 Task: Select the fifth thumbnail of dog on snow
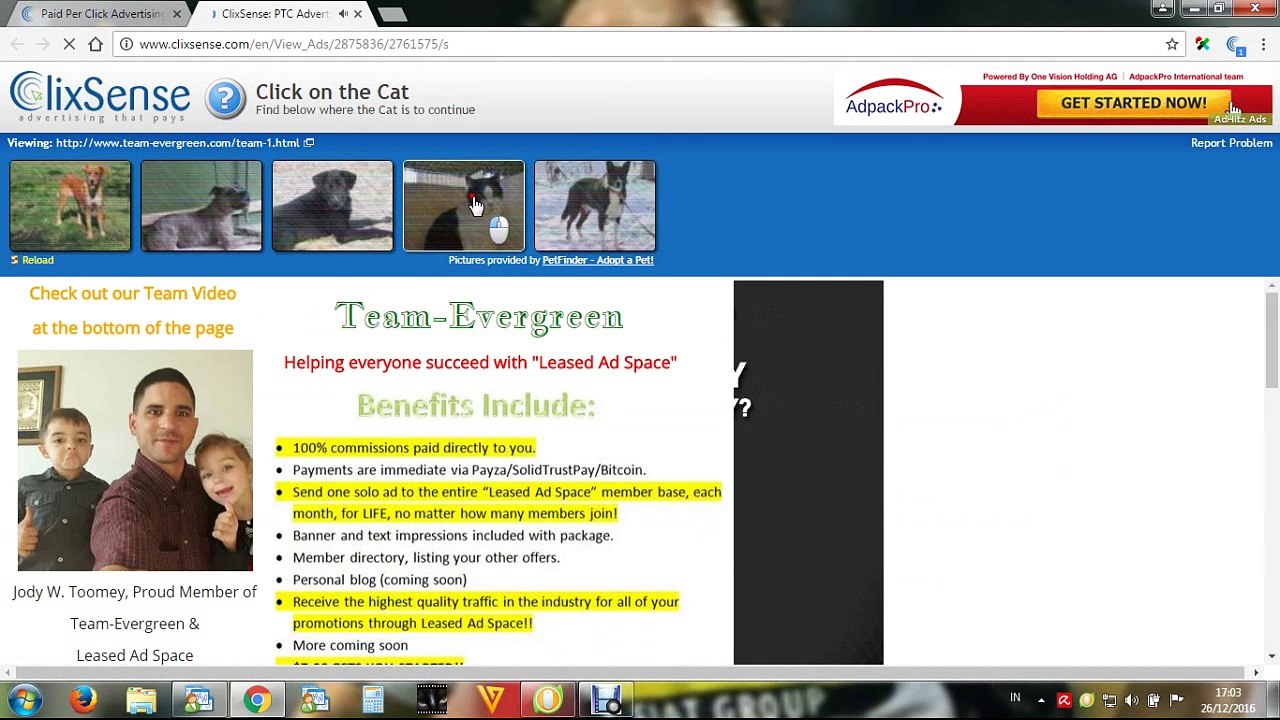click(x=594, y=205)
